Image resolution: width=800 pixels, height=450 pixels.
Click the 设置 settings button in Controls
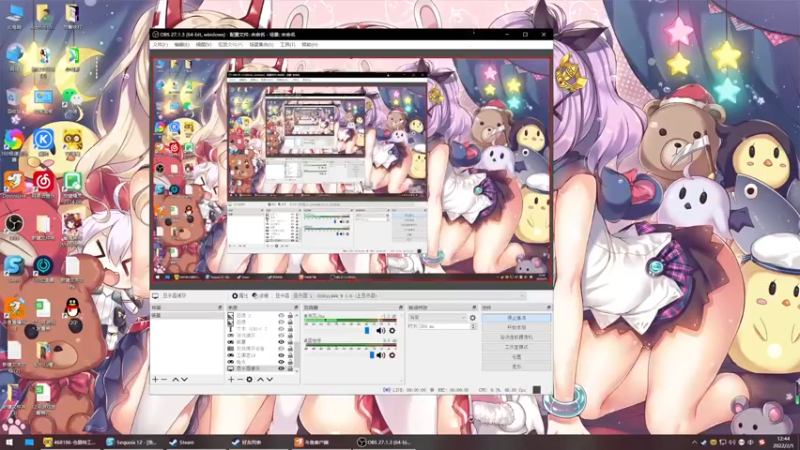pyautogui.click(x=516, y=357)
